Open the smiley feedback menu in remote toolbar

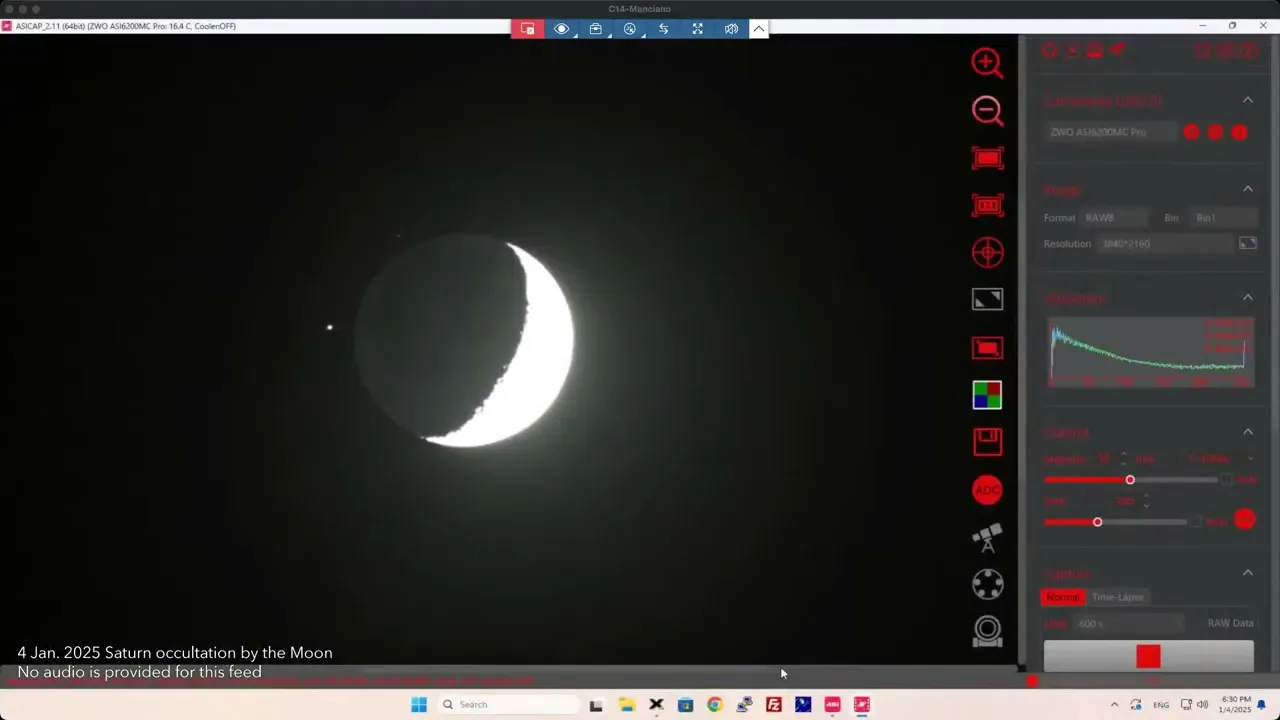click(x=630, y=29)
